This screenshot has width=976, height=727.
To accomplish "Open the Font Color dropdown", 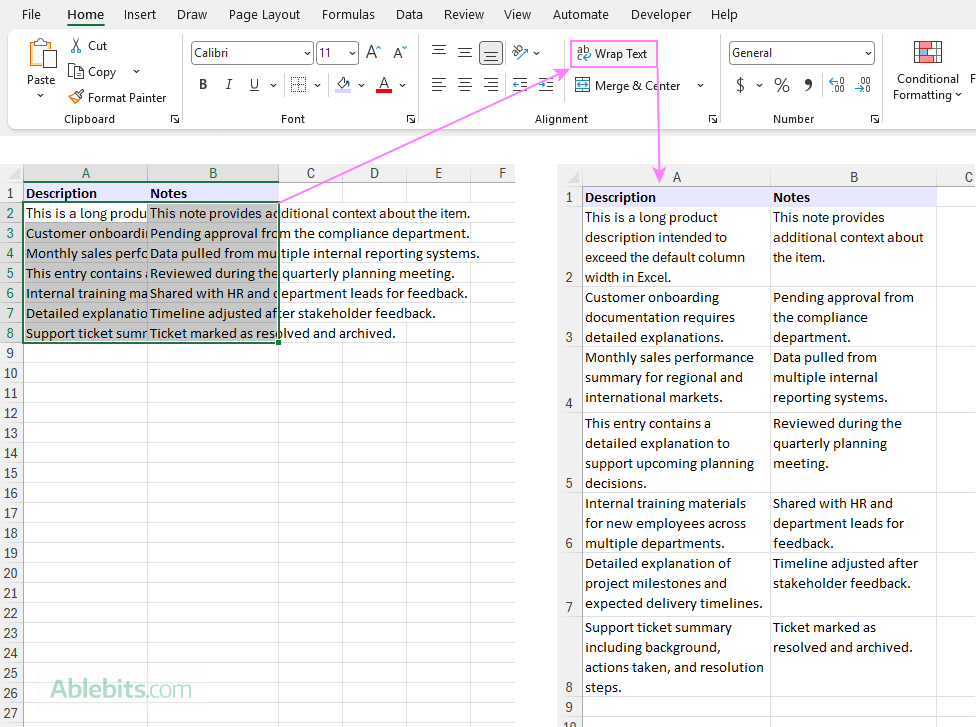I will coord(402,85).
